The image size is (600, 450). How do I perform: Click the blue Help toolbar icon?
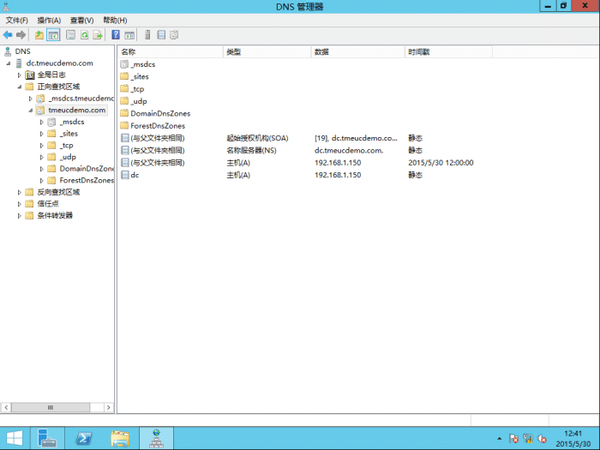click(116, 35)
